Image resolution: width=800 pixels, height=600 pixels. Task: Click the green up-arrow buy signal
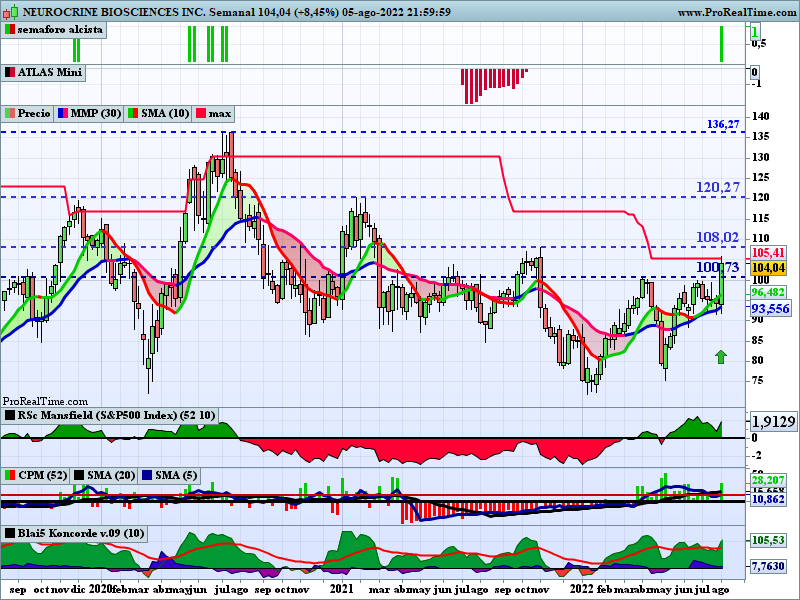tap(721, 357)
